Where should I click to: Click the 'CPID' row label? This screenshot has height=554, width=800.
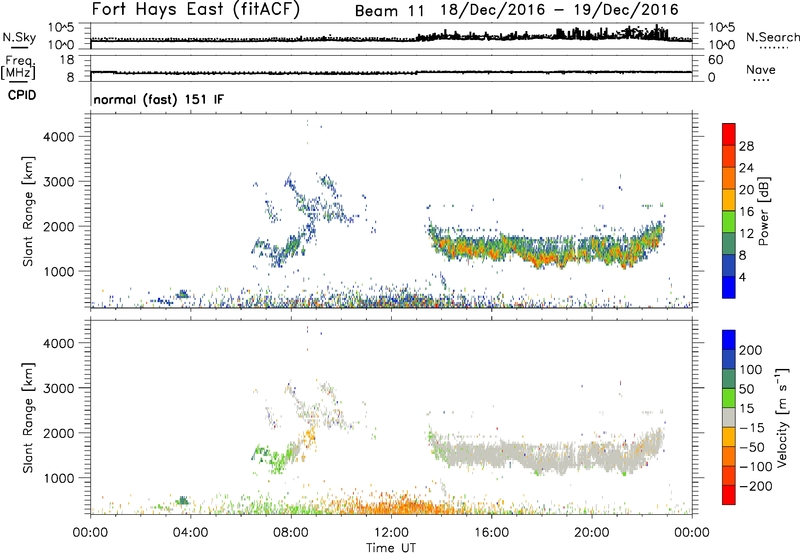(x=22, y=95)
